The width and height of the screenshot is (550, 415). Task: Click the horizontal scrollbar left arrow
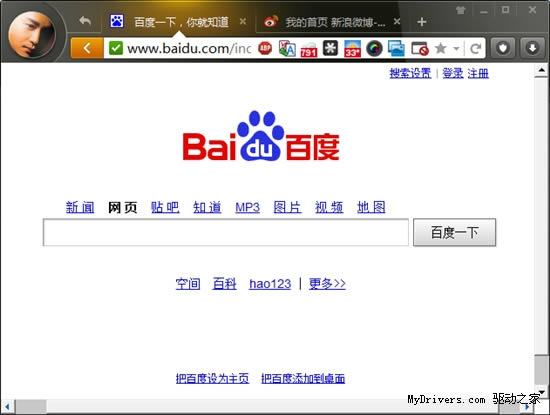pos(7,407)
